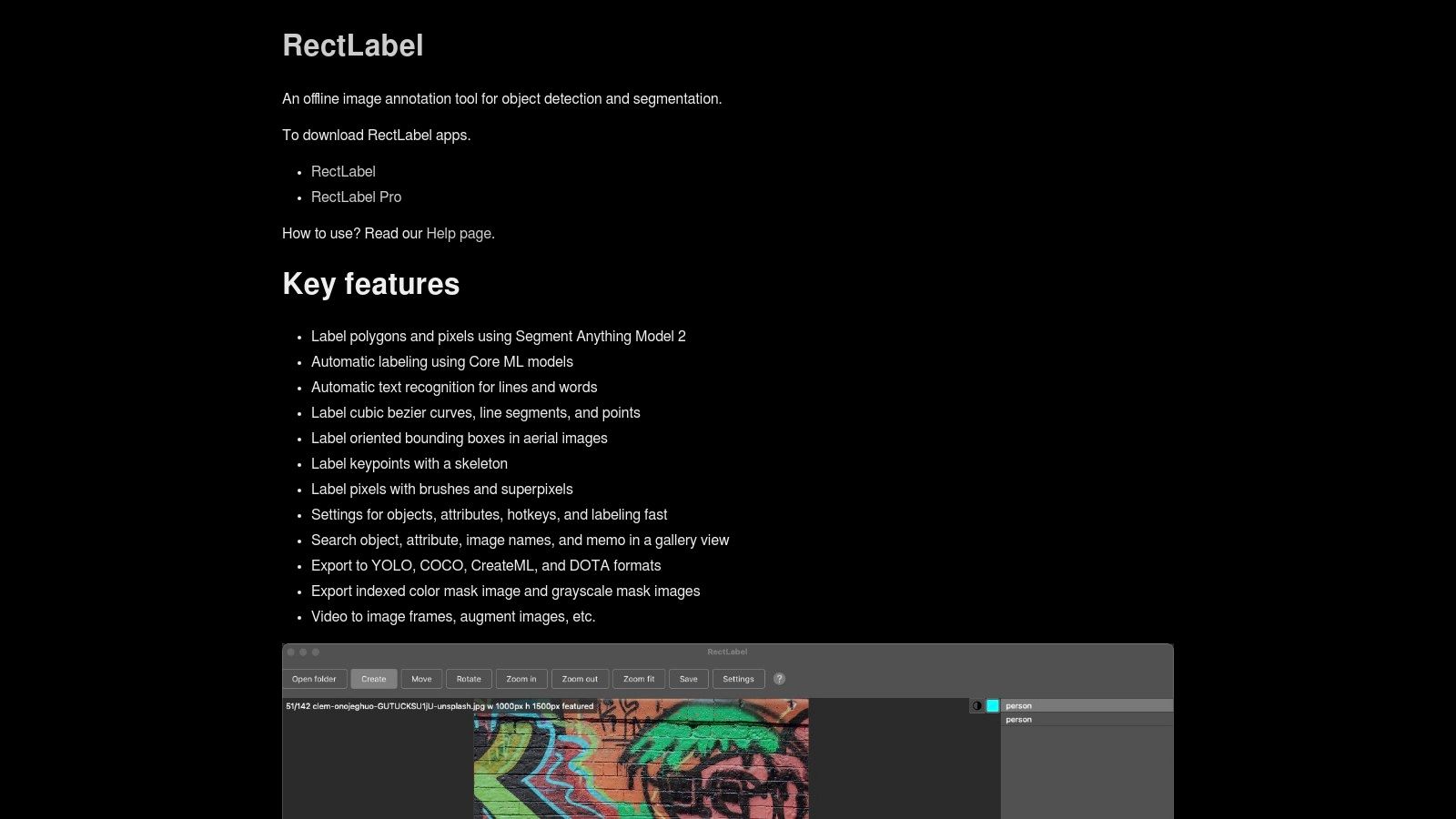The width and height of the screenshot is (1456, 819).
Task: Click 'To download RectLabel apps.' text
Action: click(377, 135)
